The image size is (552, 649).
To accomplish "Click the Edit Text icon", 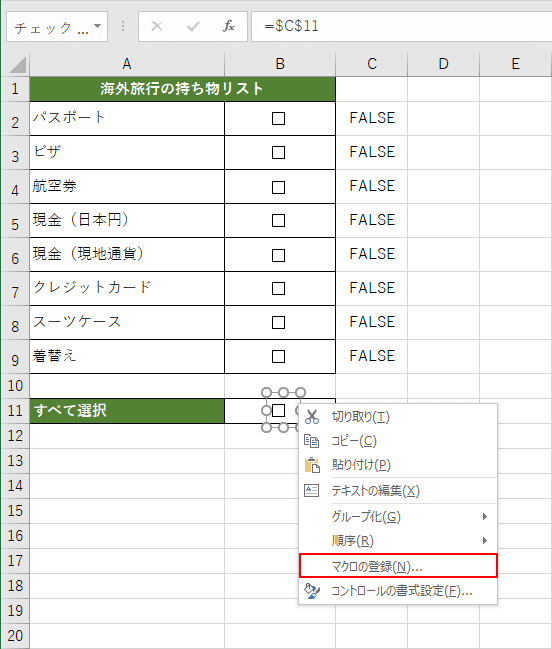I will (x=311, y=490).
